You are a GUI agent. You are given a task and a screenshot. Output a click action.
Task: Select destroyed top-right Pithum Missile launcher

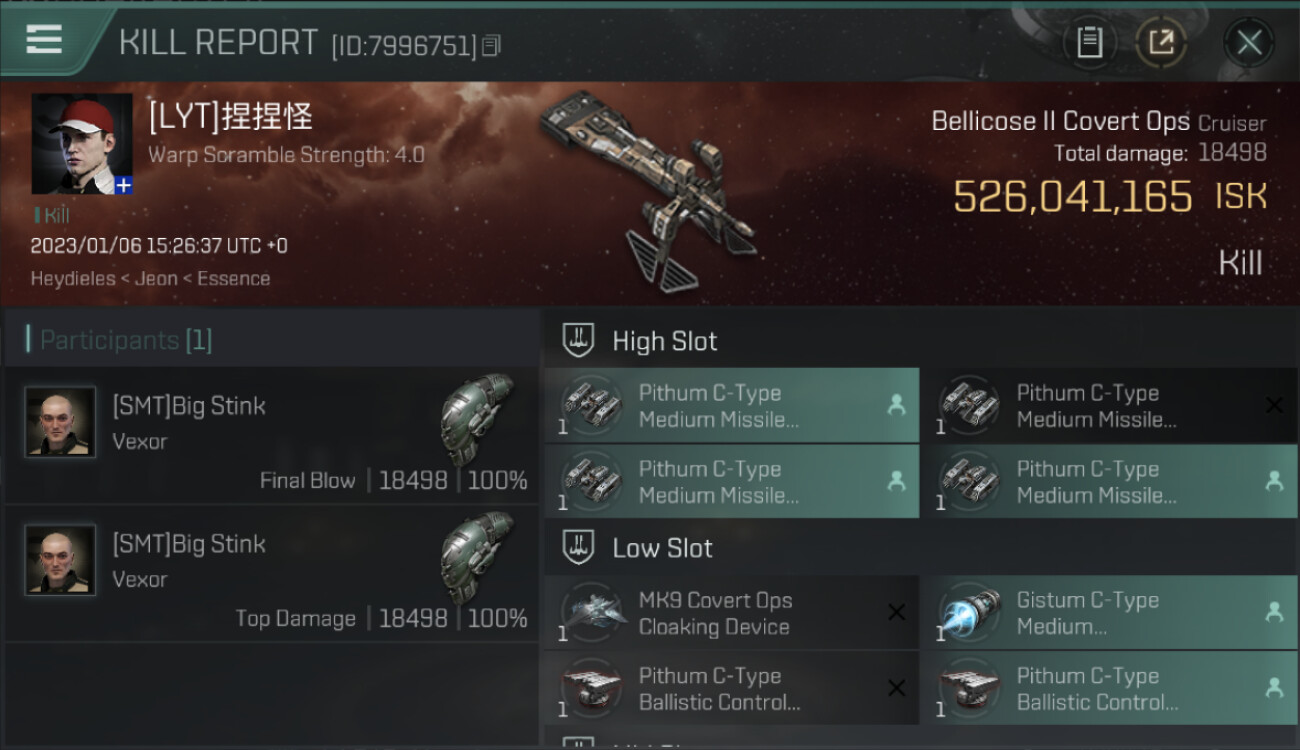pos(1110,406)
